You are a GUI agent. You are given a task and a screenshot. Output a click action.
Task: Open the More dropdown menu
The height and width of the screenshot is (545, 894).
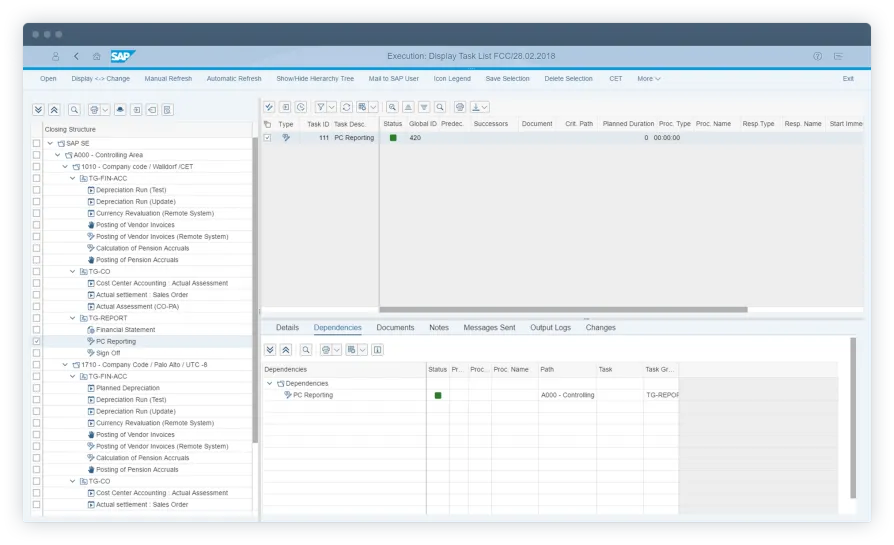(648, 78)
